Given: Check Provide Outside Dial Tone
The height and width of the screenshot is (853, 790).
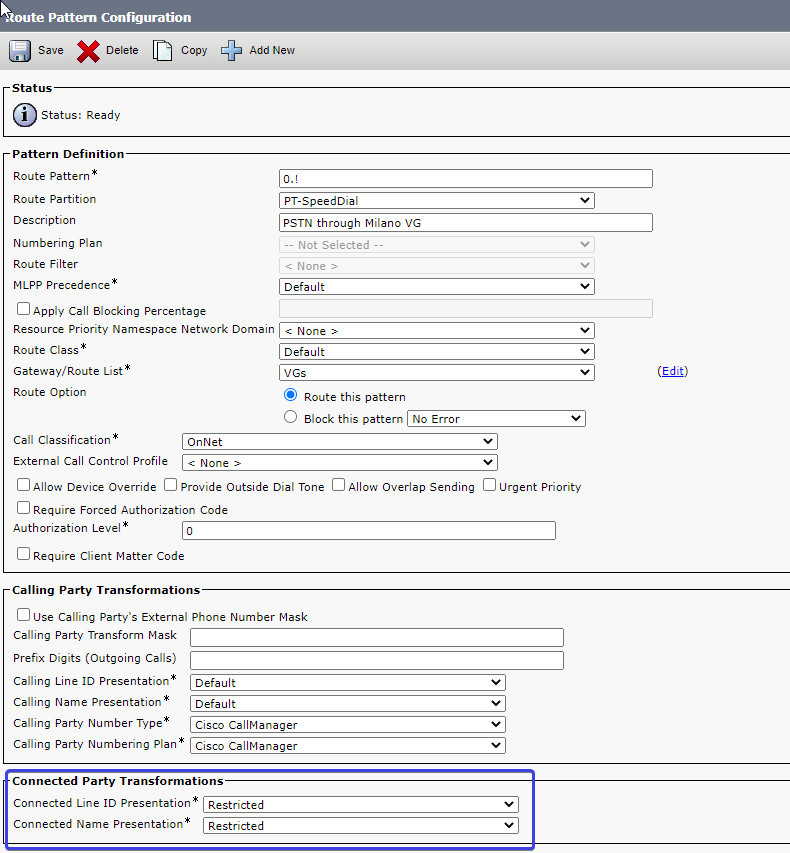Looking at the screenshot, I should [x=171, y=486].
